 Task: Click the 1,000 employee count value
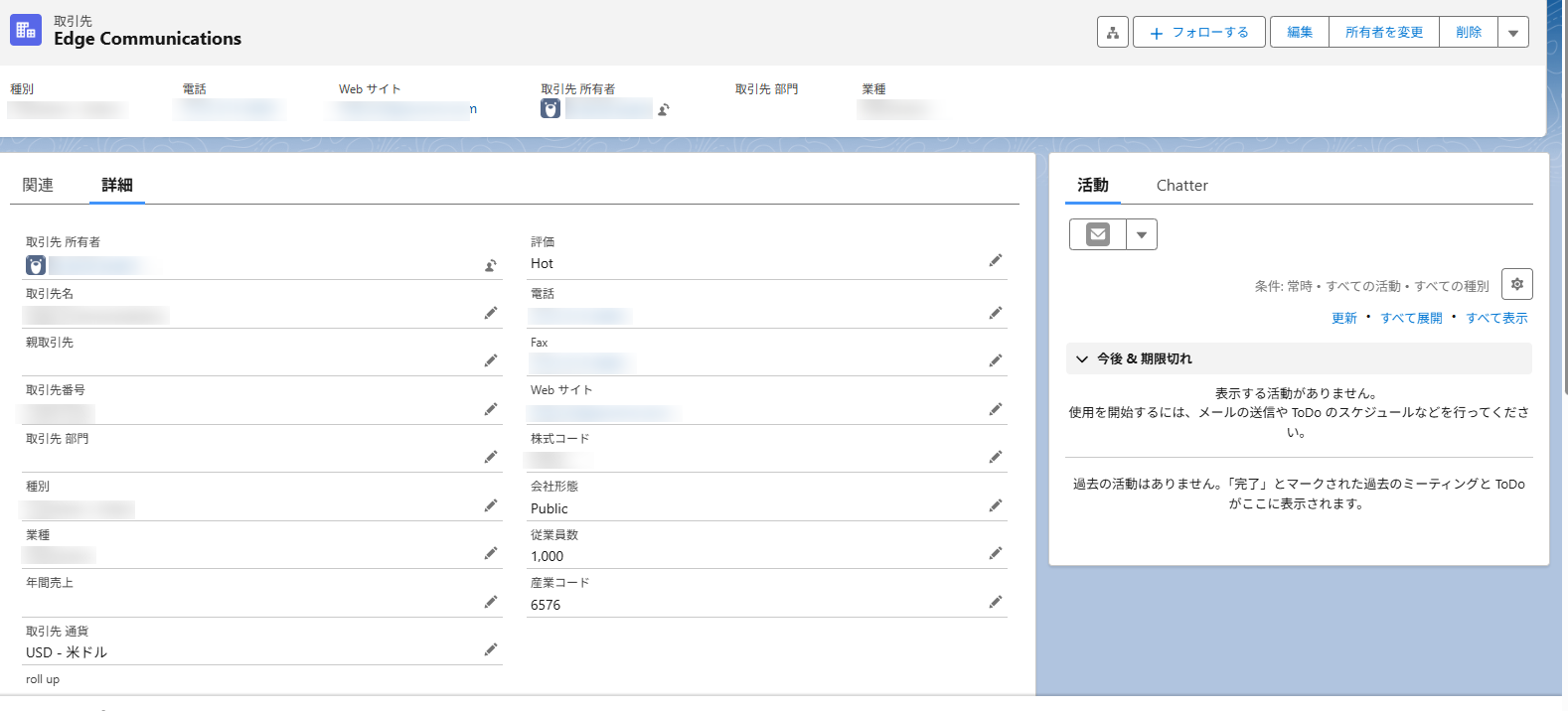[547, 556]
